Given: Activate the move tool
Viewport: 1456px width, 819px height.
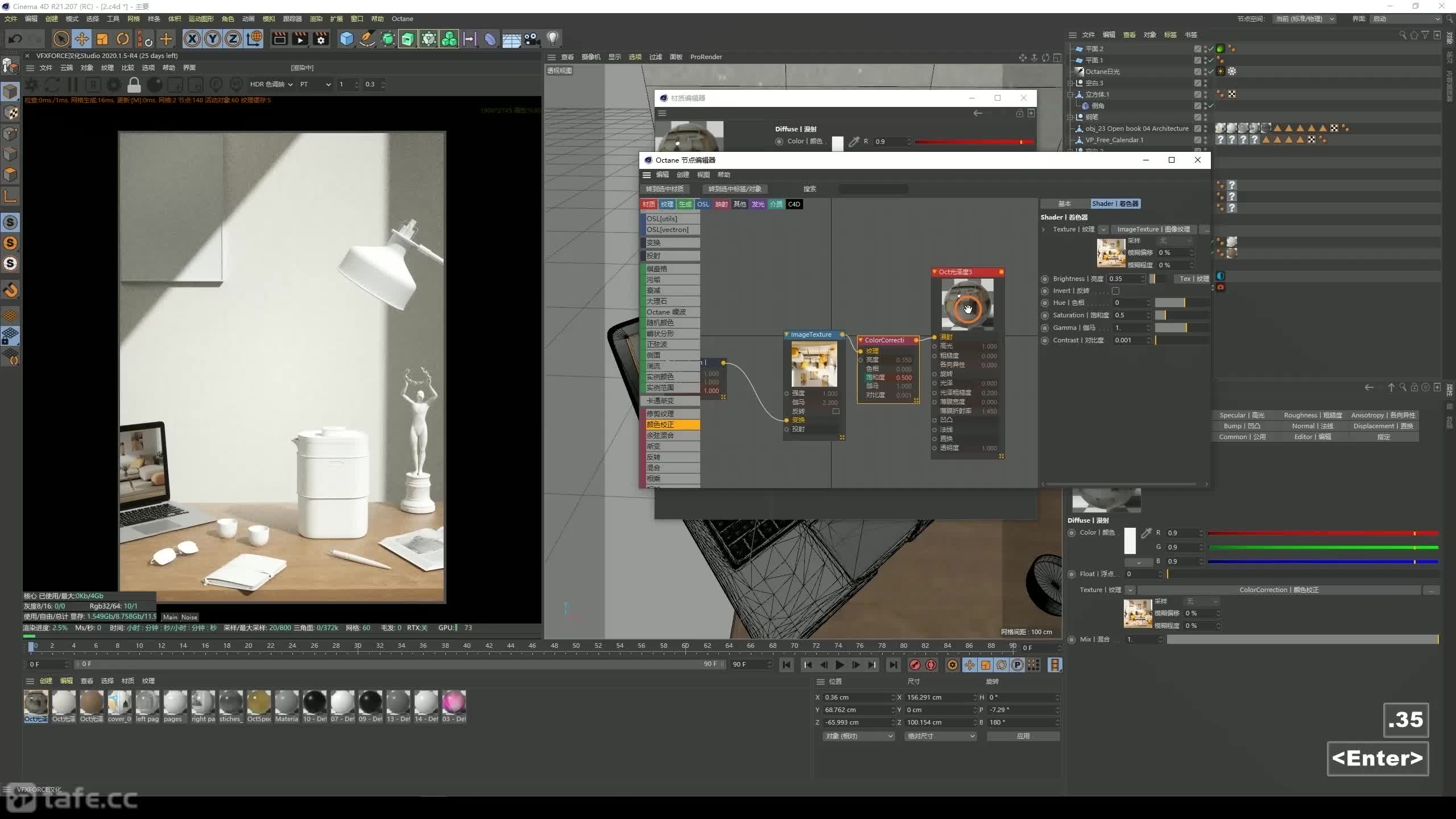Looking at the screenshot, I should point(82,39).
